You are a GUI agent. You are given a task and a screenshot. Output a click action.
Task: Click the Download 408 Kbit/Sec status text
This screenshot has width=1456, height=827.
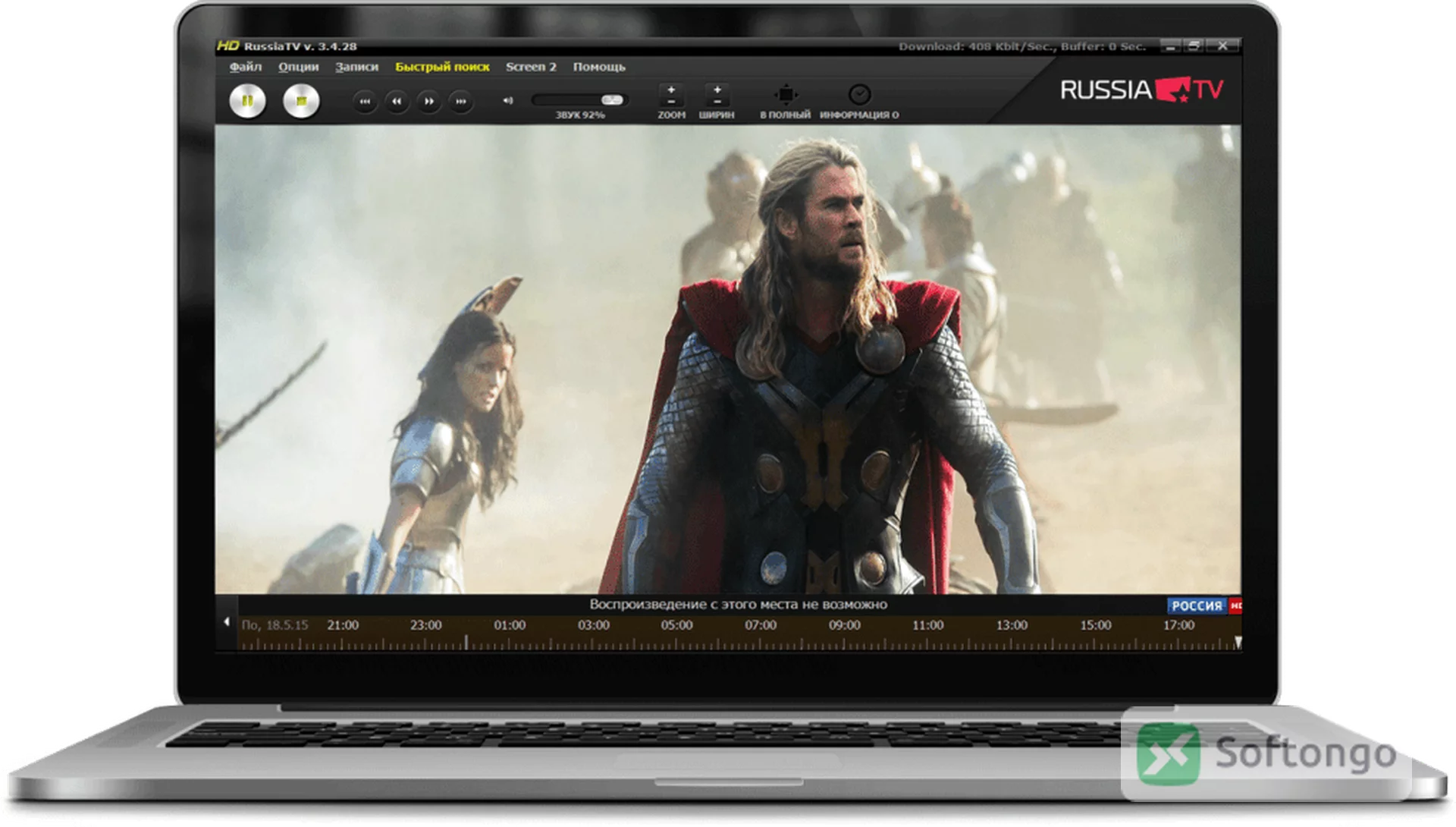[1022, 46]
